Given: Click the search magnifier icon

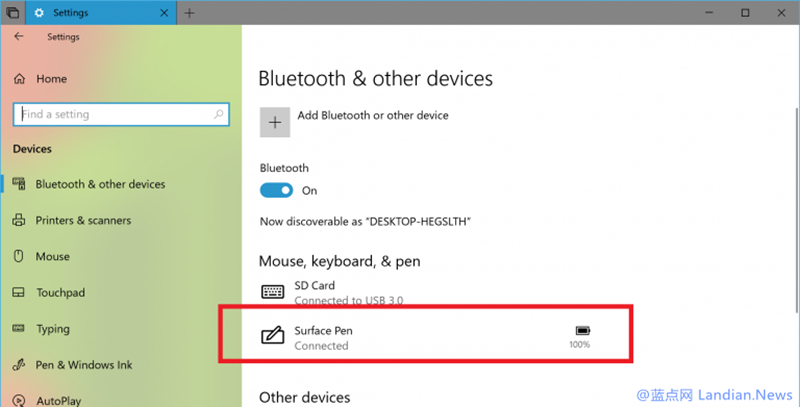Looking at the screenshot, I should [218, 114].
